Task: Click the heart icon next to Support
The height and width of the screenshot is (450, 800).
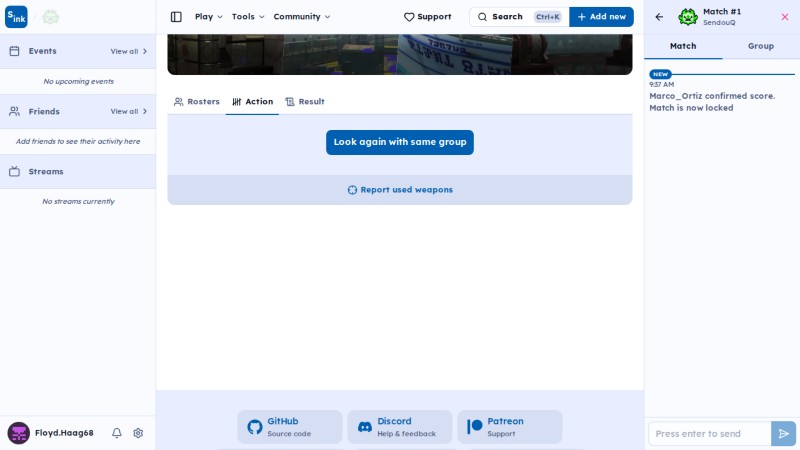Action: tap(409, 17)
